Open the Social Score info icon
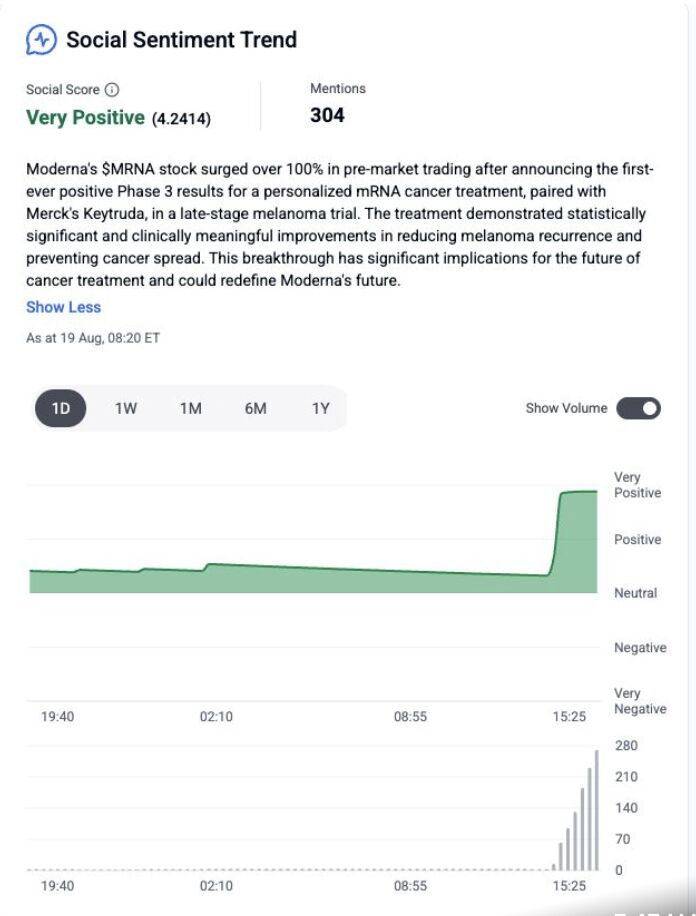696x916 pixels. pos(112,90)
